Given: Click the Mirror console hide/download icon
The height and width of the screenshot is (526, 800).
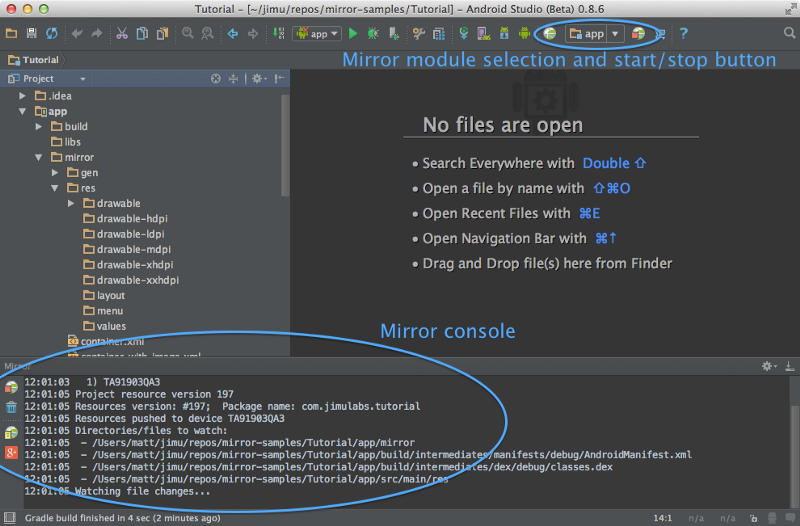Looking at the screenshot, I should coord(789,366).
